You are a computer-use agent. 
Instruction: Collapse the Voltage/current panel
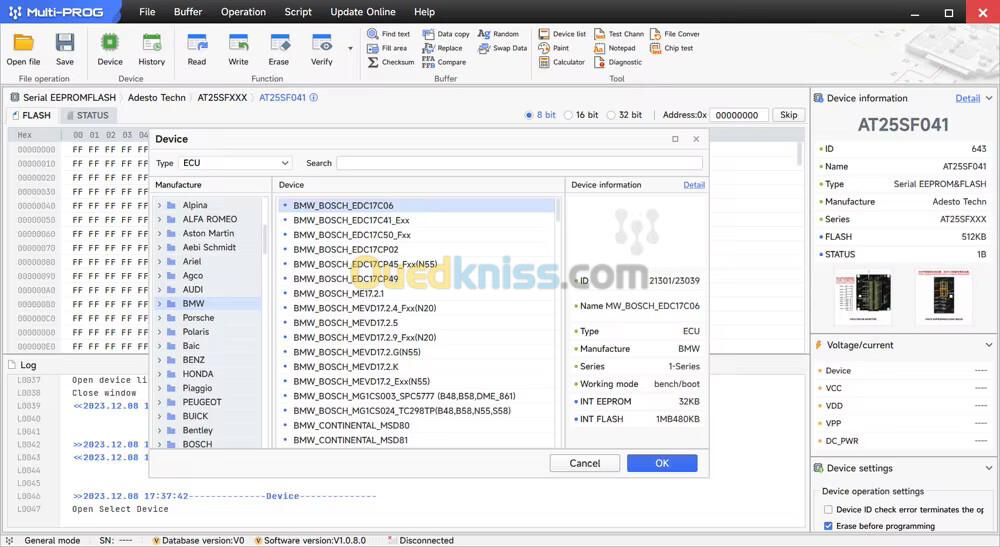(989, 345)
